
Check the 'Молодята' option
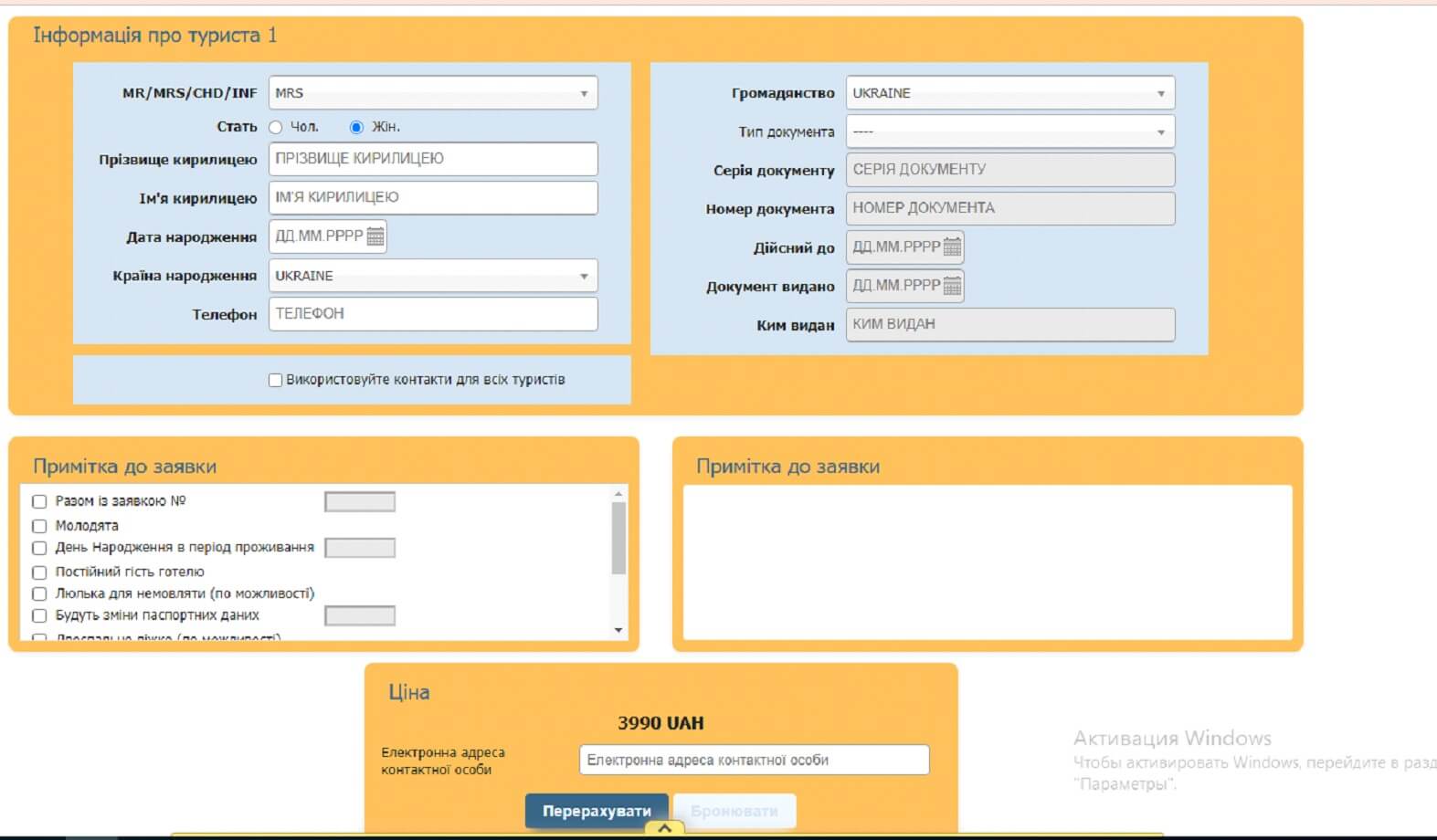pos(39,526)
